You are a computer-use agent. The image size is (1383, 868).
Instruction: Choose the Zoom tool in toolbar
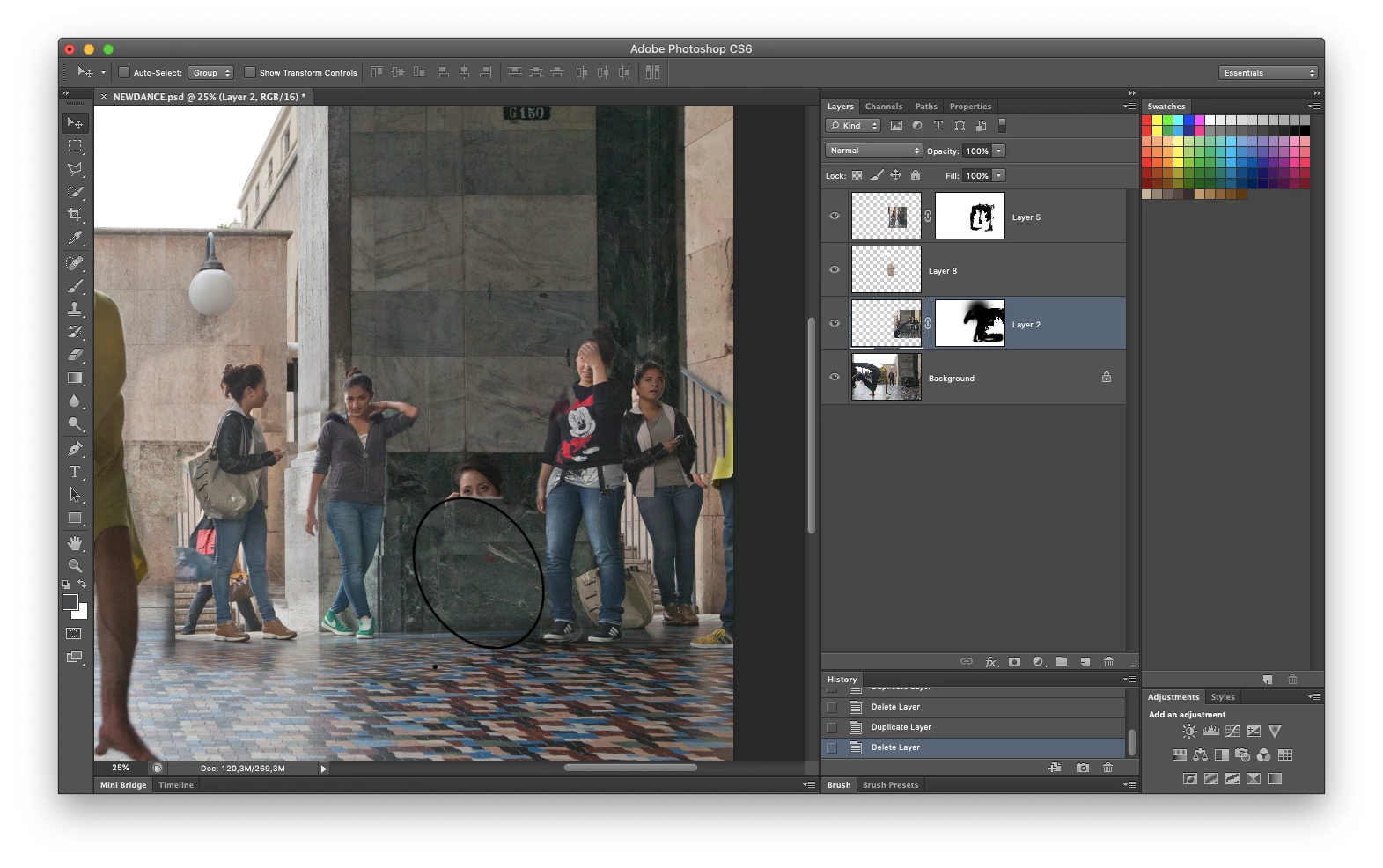coord(75,565)
